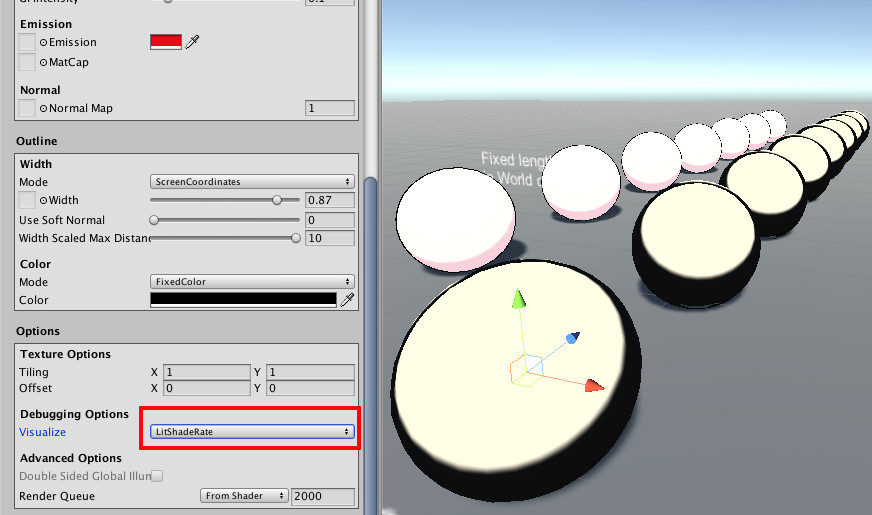Click the Offset X input field
872x515 pixels.
pos(207,388)
